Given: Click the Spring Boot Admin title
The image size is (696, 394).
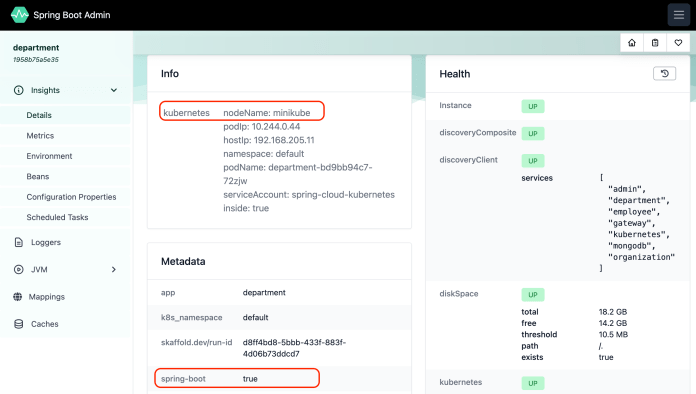Looking at the screenshot, I should pyautogui.click(x=72, y=15).
